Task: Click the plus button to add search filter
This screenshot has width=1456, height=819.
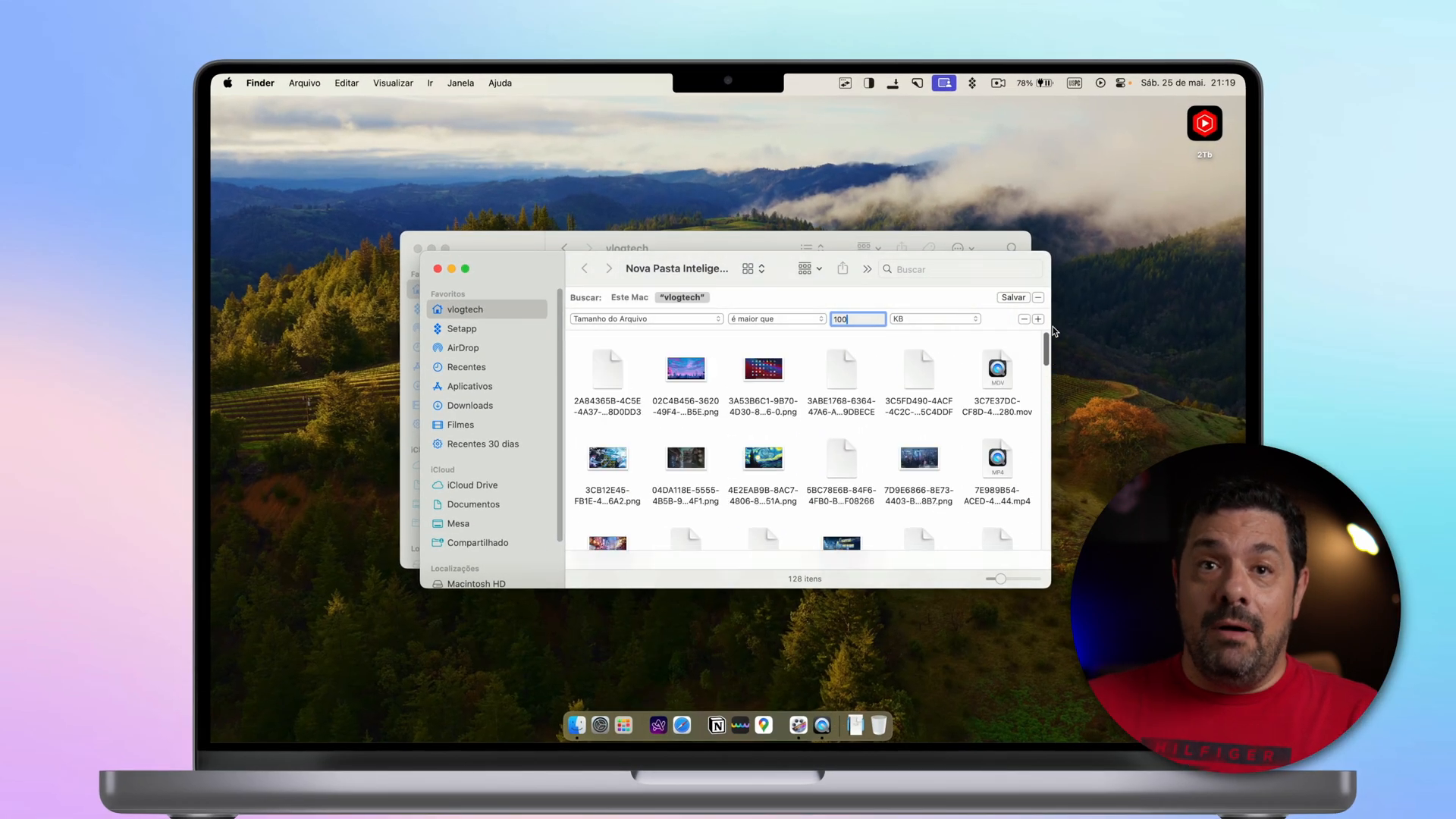Action: [1038, 318]
